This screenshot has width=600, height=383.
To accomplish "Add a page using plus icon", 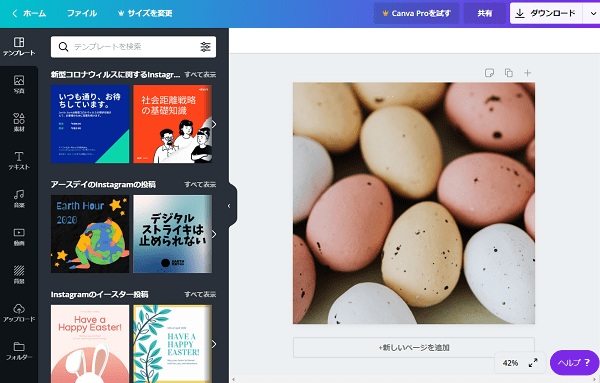I will (x=527, y=73).
